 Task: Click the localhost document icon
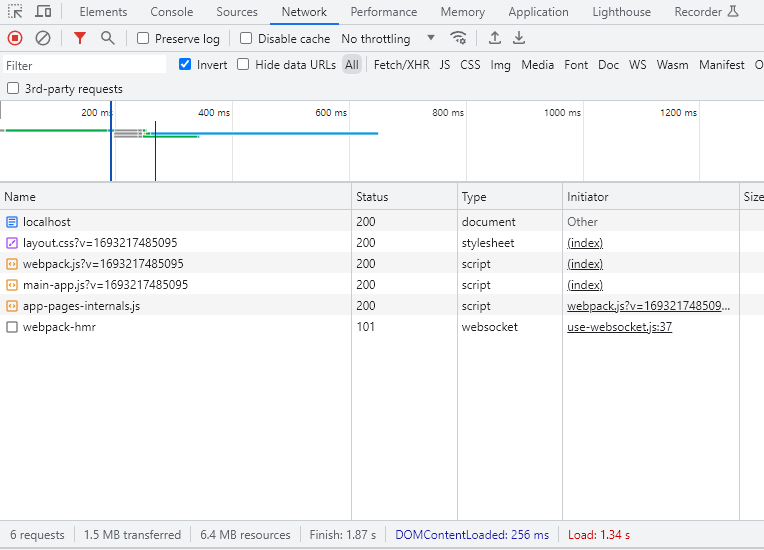coord(12,222)
